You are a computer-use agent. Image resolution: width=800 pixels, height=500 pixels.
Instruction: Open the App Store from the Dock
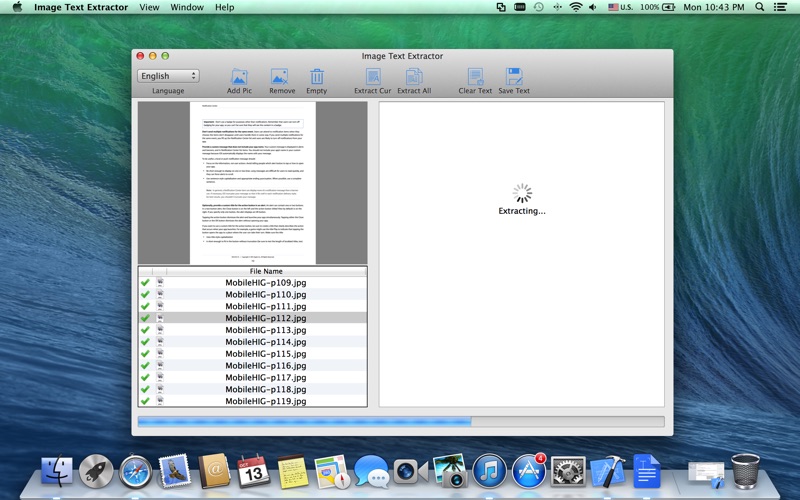(x=529, y=471)
